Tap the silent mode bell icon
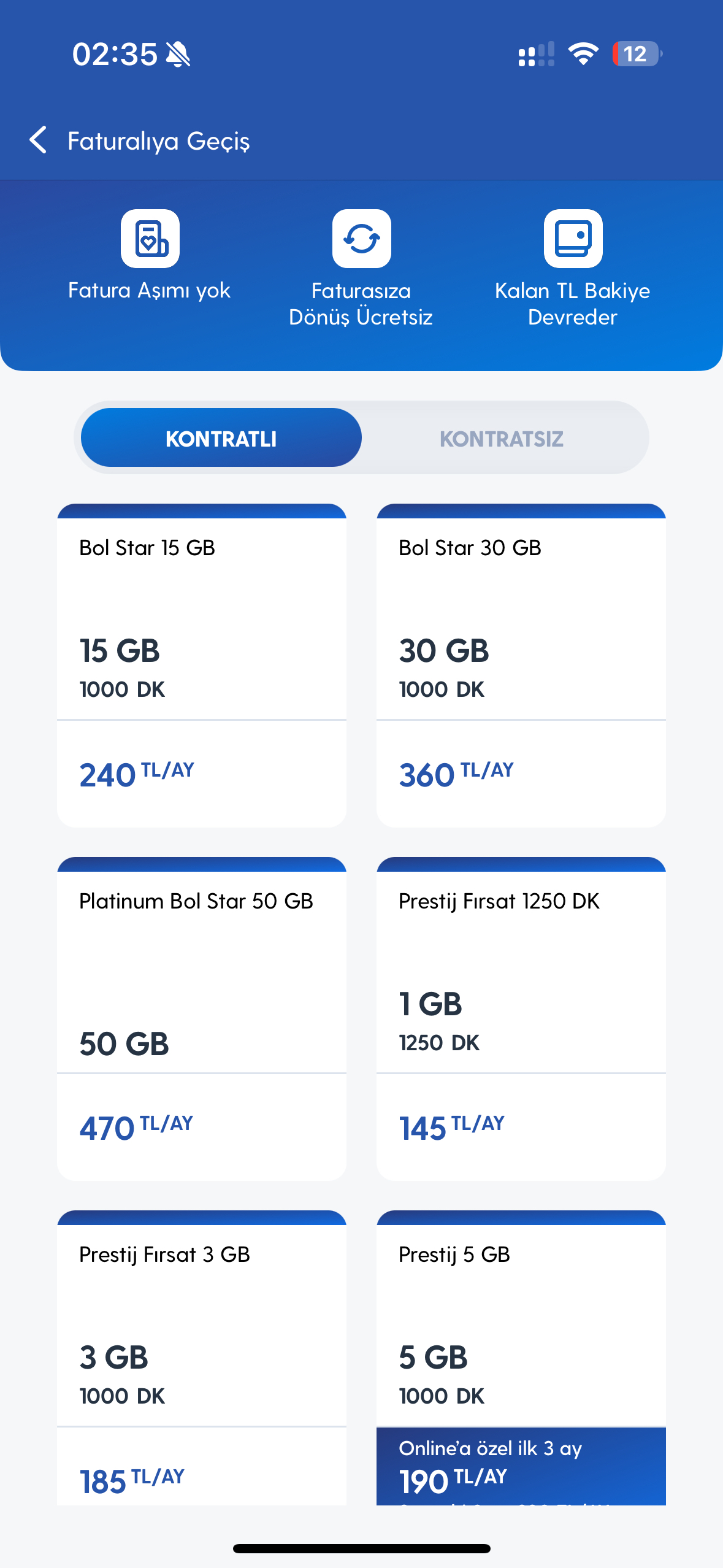The height and width of the screenshot is (1568, 723). (178, 54)
